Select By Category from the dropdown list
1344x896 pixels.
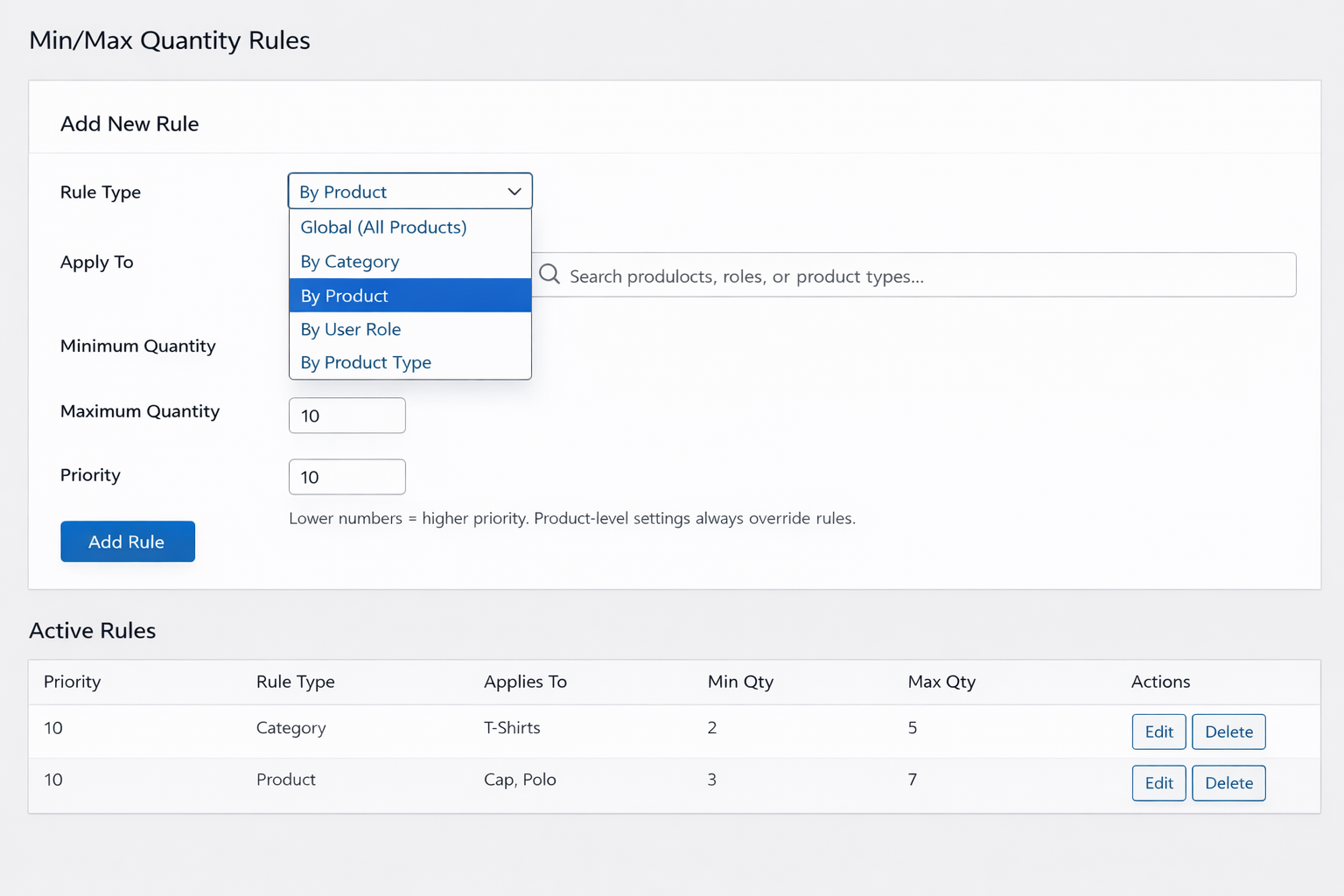(350, 262)
